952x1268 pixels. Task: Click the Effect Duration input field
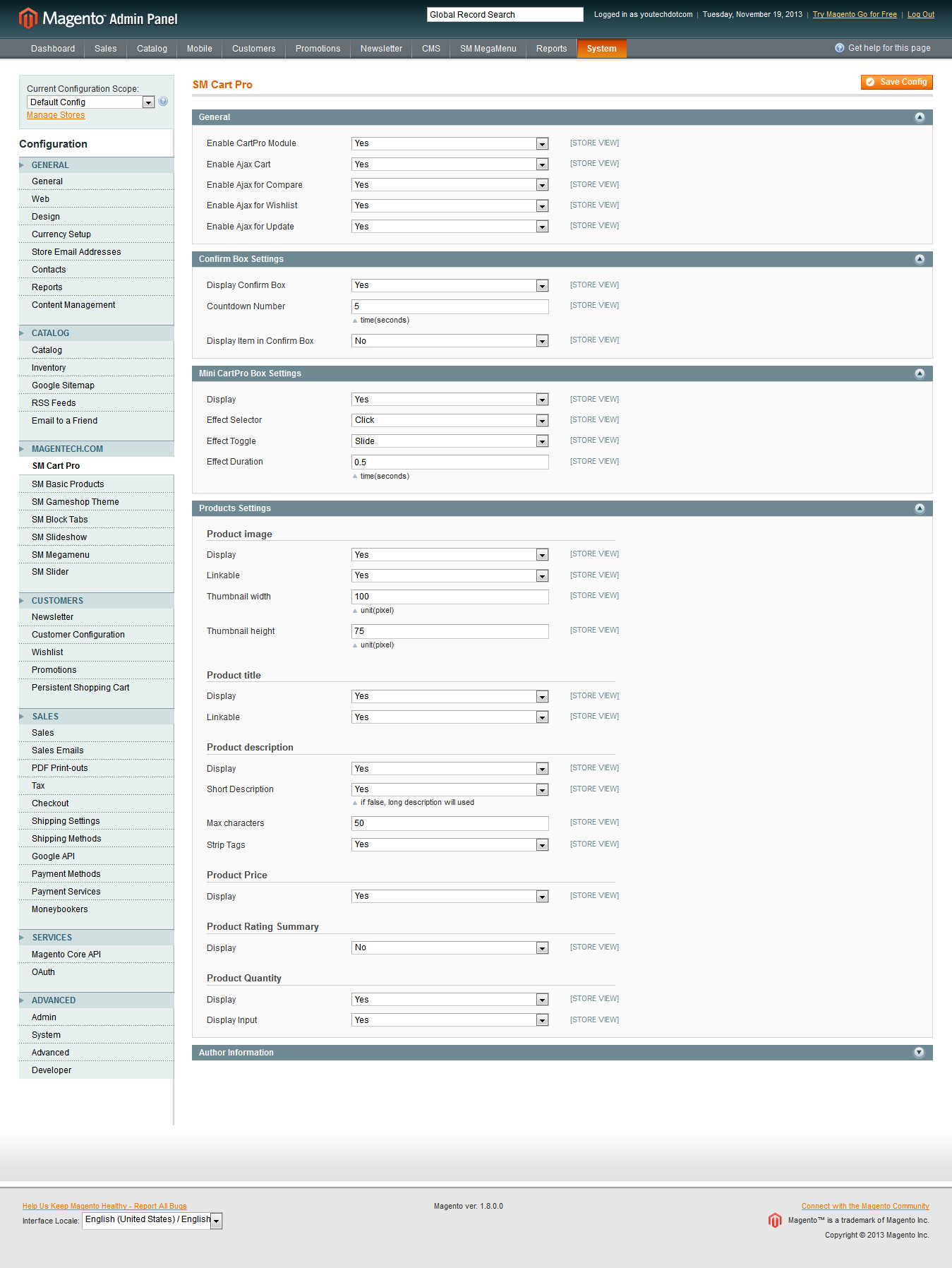pyautogui.click(x=450, y=462)
